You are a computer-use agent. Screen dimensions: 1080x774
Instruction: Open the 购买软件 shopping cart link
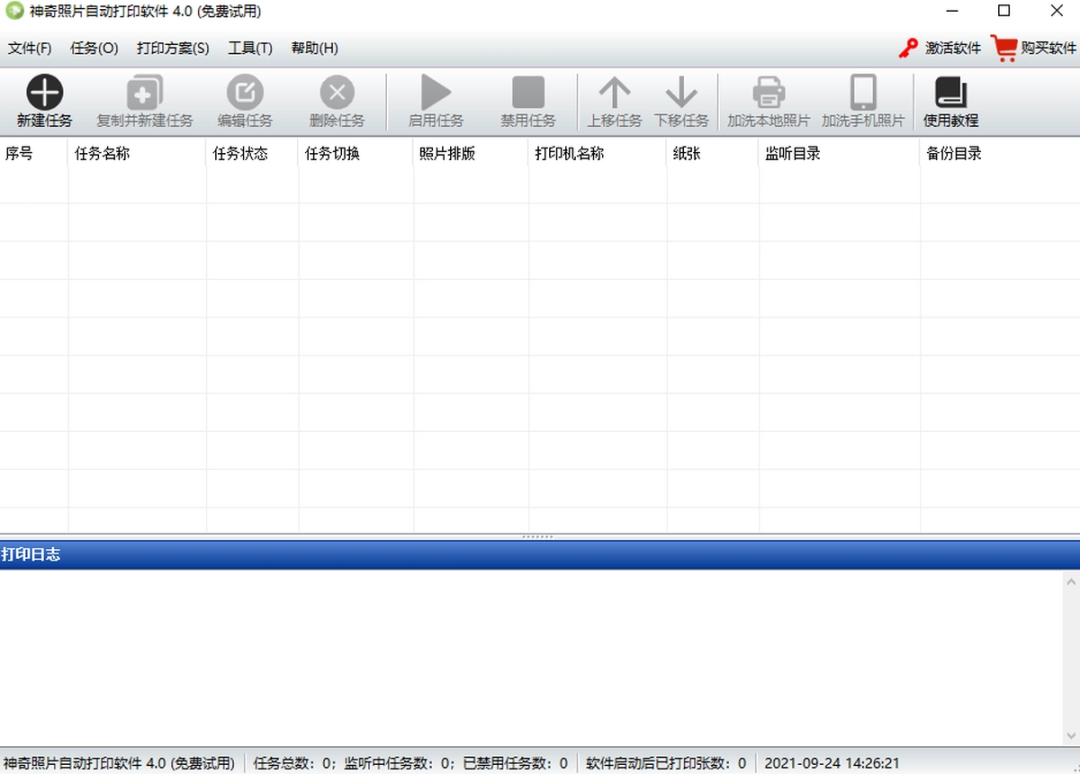tap(1031, 47)
